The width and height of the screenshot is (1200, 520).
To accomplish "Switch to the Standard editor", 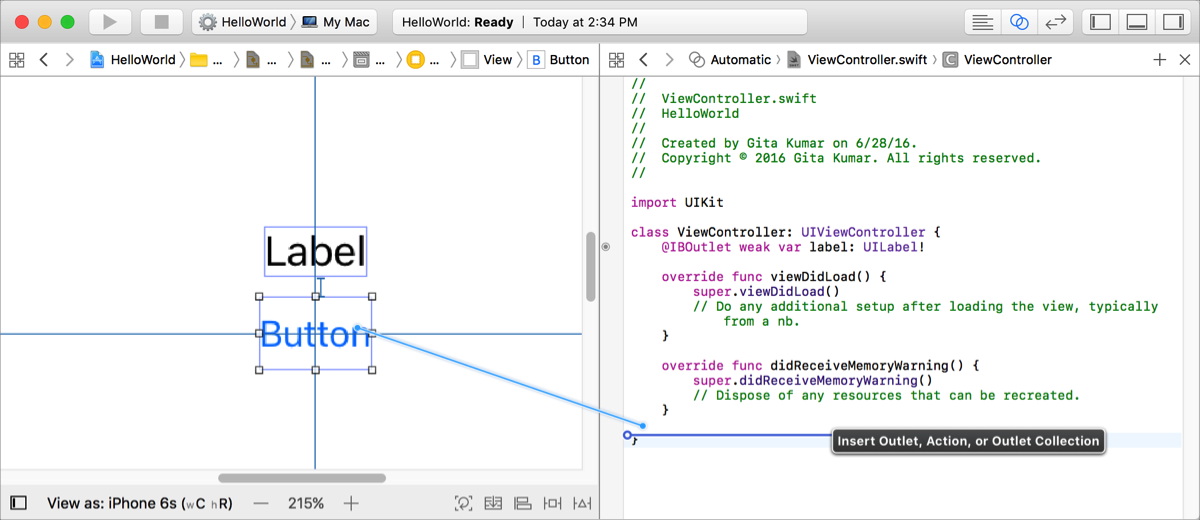I will 983,22.
